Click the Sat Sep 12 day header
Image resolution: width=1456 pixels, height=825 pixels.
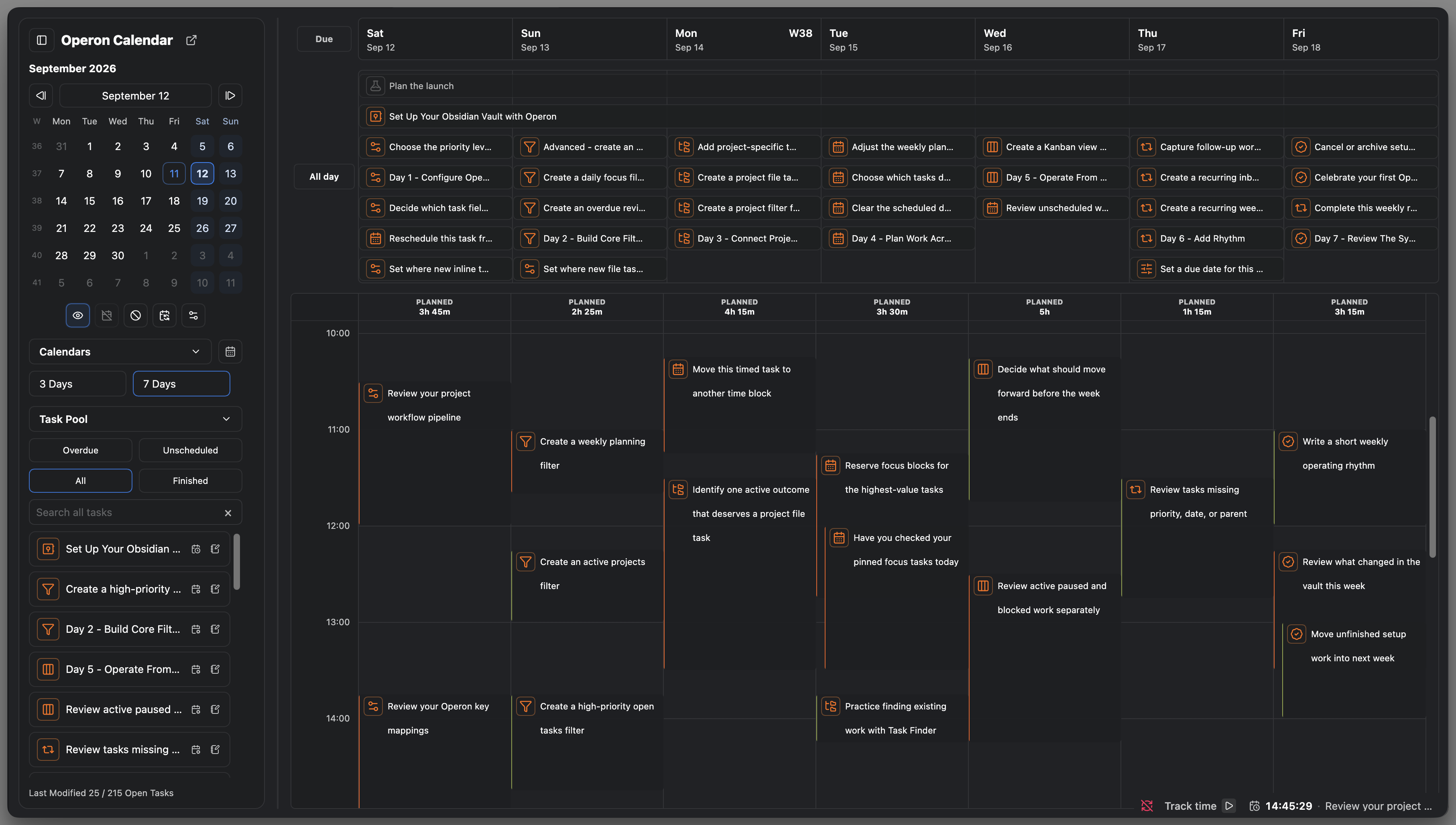(435, 40)
